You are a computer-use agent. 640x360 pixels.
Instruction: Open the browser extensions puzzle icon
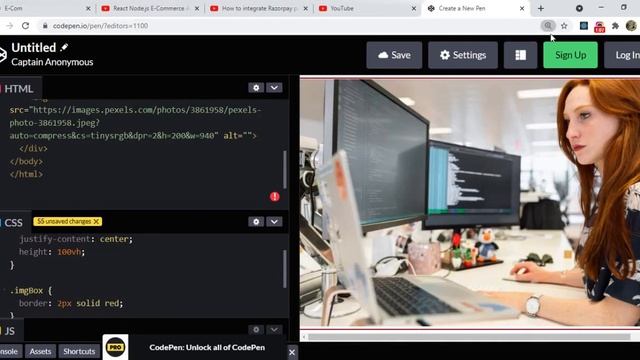click(x=615, y=26)
